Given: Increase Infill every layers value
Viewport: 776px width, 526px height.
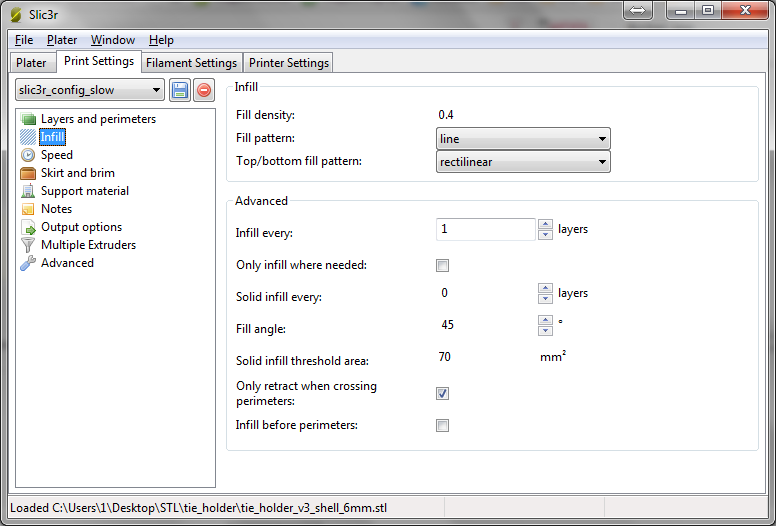Looking at the screenshot, I should [x=545, y=224].
